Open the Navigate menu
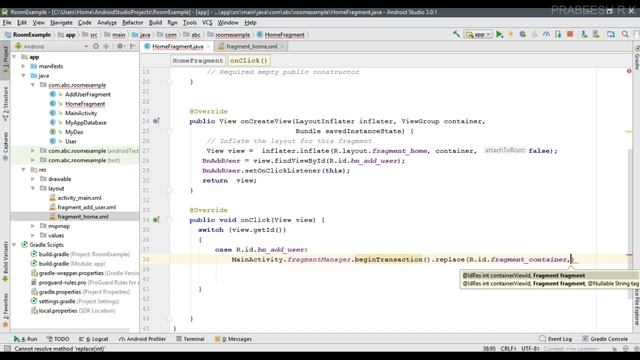The height and width of the screenshot is (360, 640). pyautogui.click(x=61, y=22)
